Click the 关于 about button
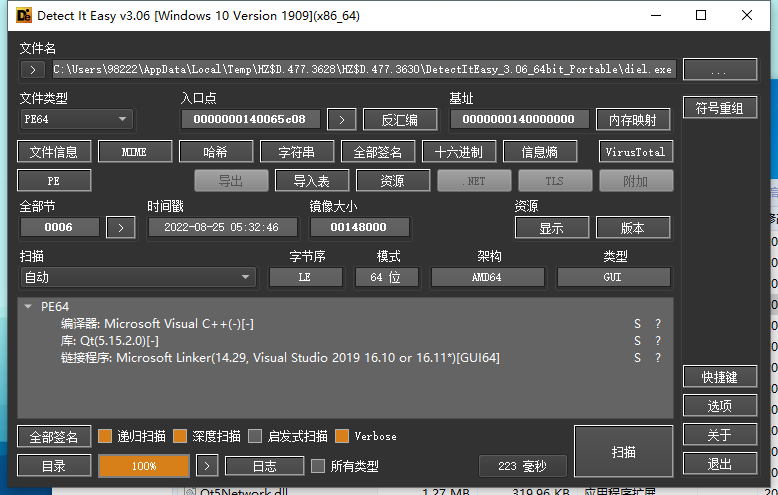 [720, 435]
